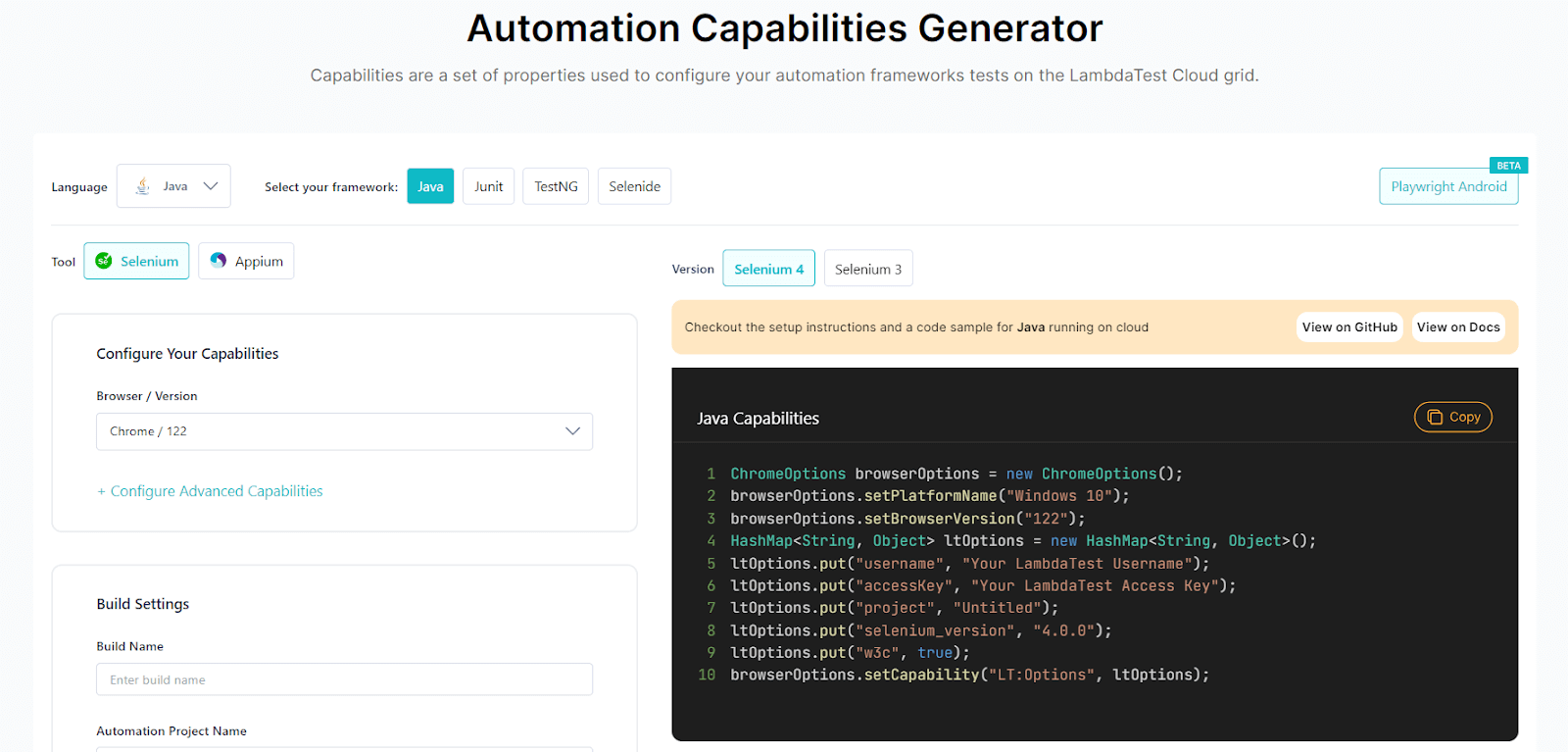
Task: Click the Build Name label
Action: click(x=129, y=646)
